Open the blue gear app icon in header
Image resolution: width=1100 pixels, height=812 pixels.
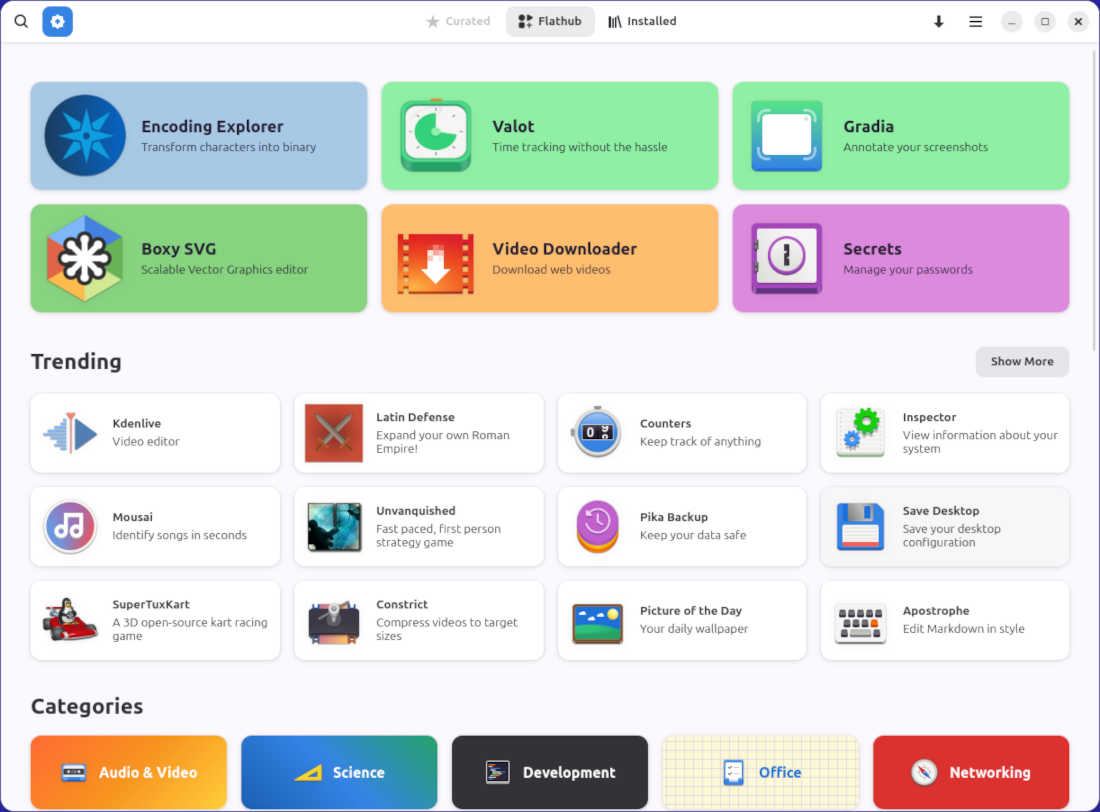tap(57, 21)
